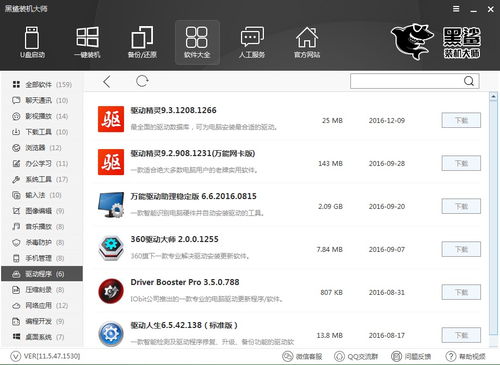Select the 软件大全 software library tab
The image size is (500, 365).
tap(197, 42)
